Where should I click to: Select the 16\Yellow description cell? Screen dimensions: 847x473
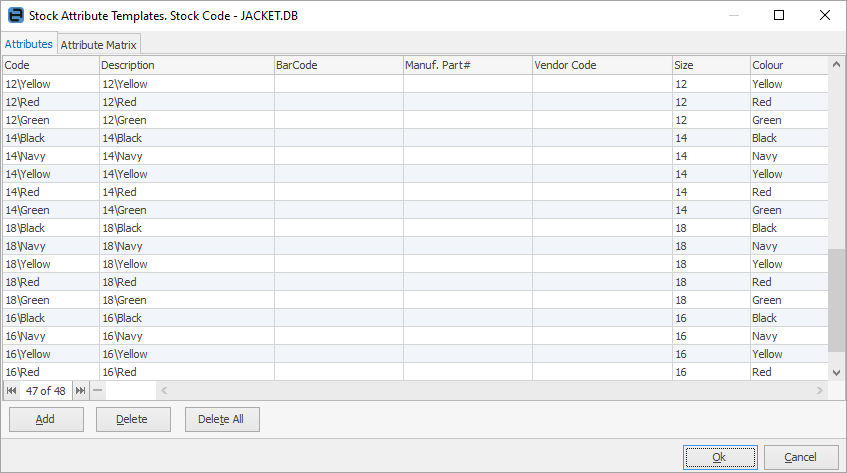click(x=187, y=354)
